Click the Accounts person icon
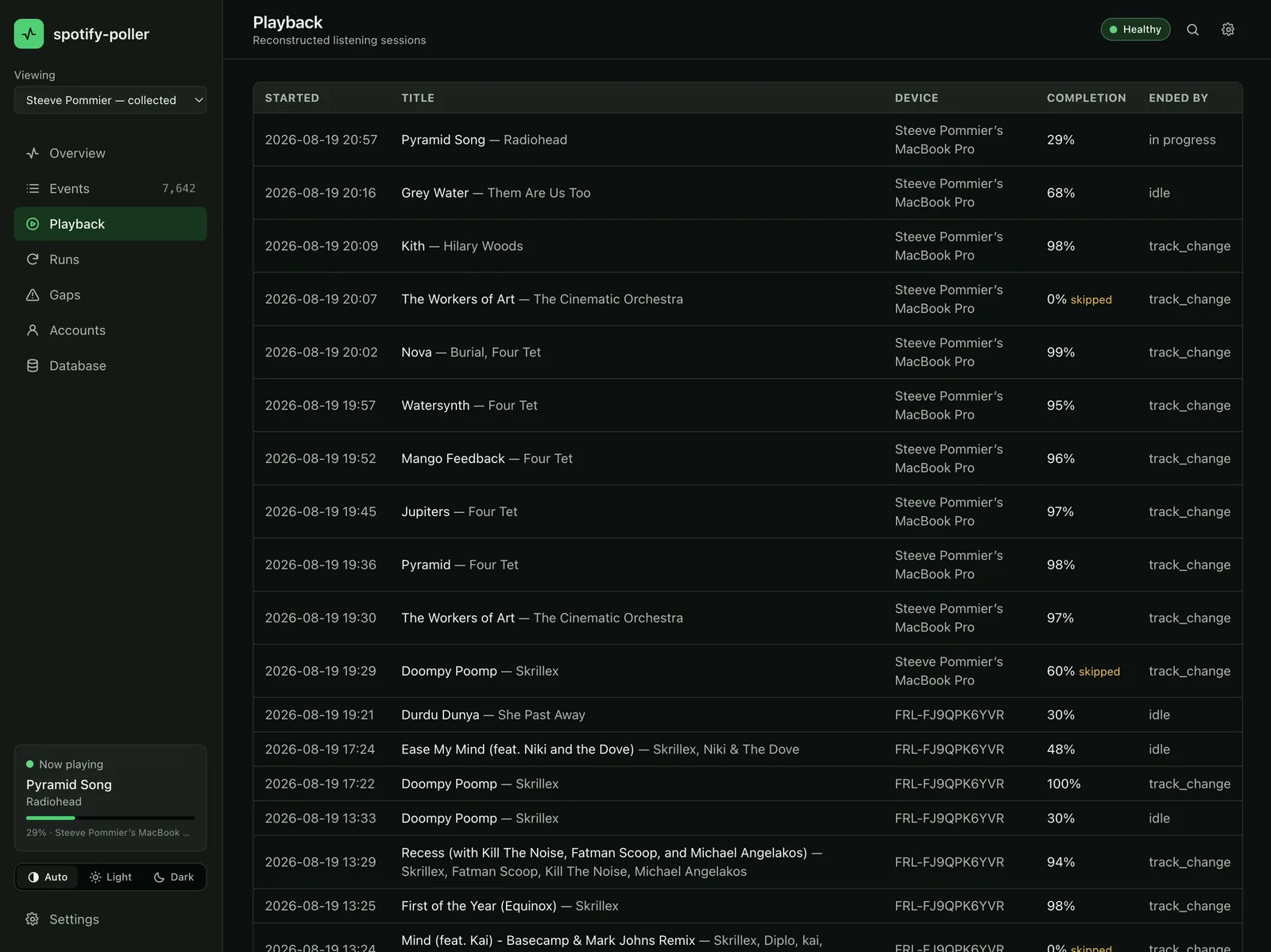Screen dimensions: 1271x952 click(x=33, y=330)
